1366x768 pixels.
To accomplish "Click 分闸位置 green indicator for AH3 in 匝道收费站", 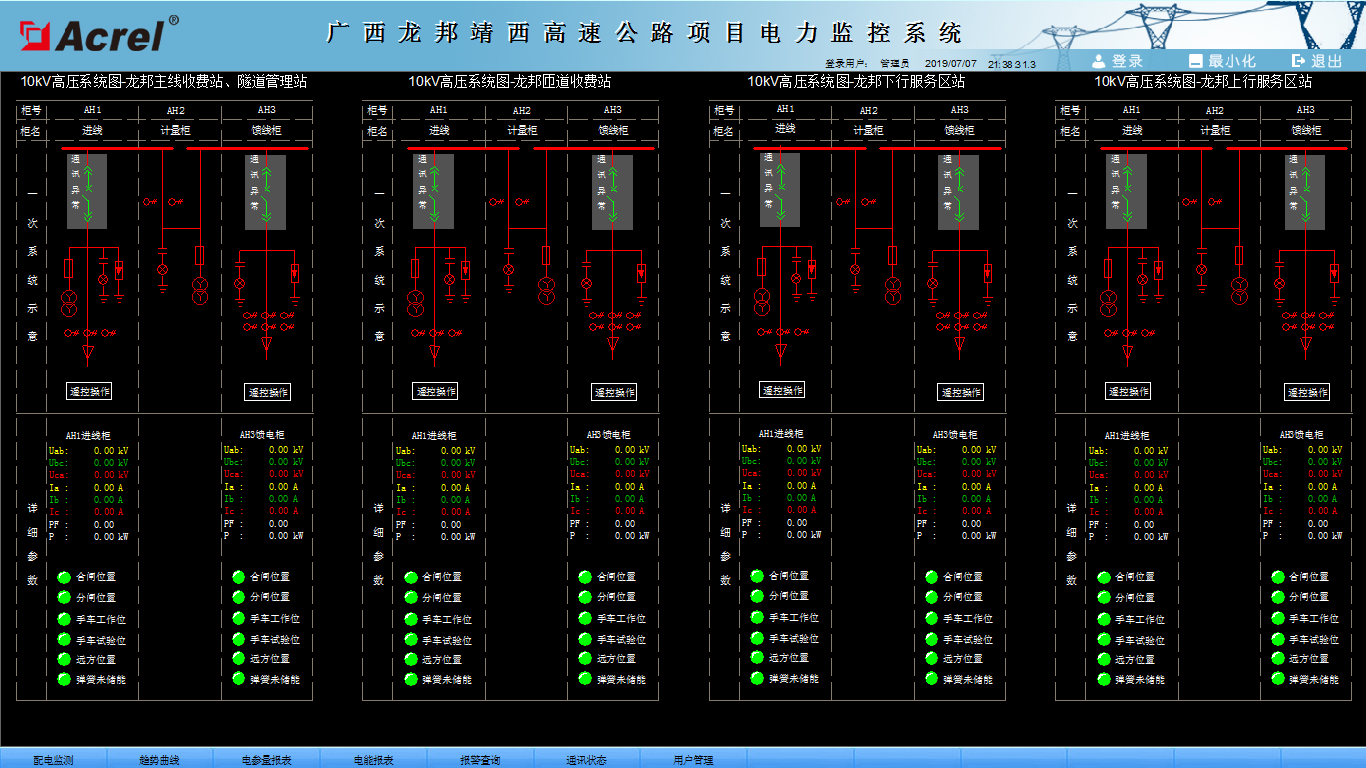I will (x=585, y=597).
